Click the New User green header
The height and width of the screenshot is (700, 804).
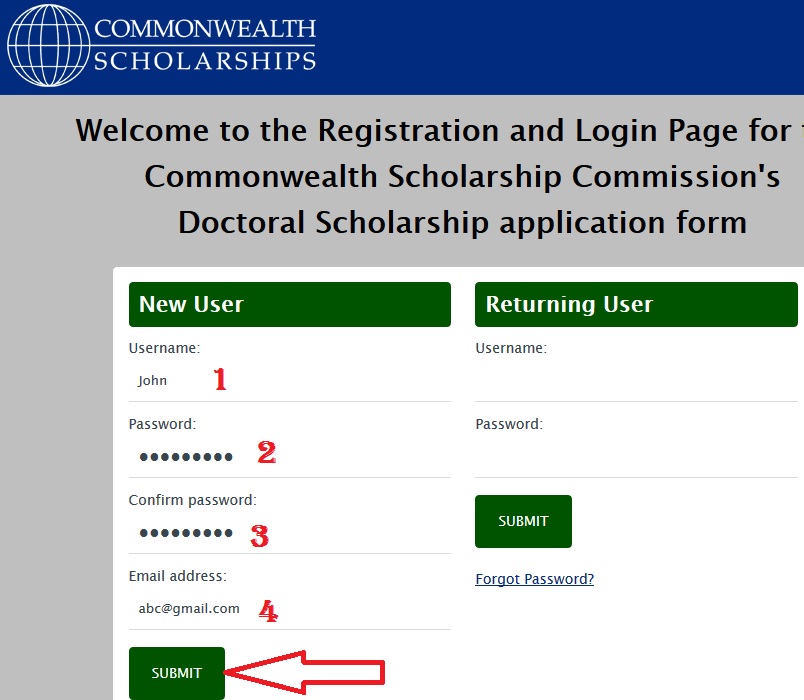click(290, 304)
